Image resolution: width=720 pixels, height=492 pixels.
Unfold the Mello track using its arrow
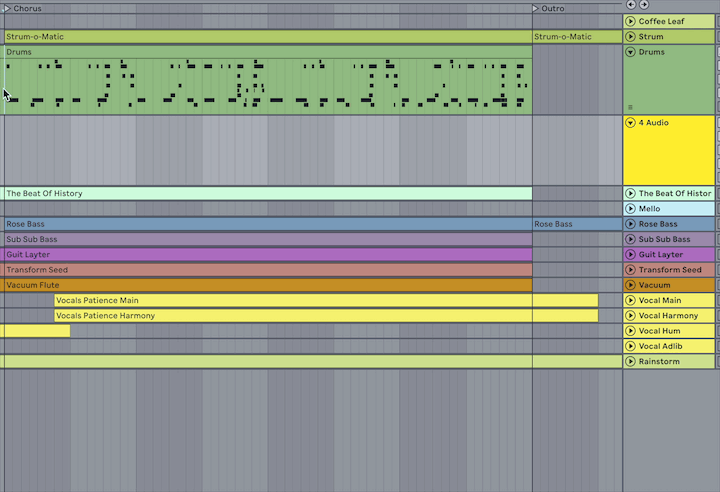tap(631, 209)
